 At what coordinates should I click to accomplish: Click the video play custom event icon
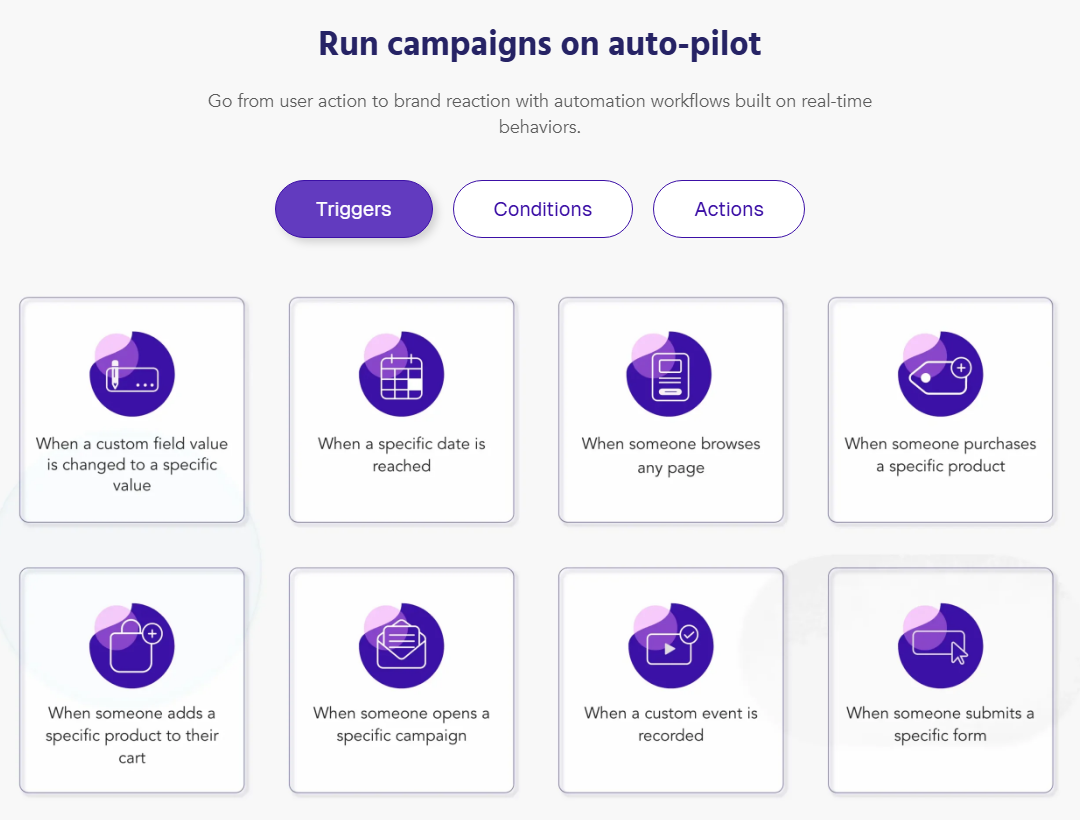coord(671,645)
